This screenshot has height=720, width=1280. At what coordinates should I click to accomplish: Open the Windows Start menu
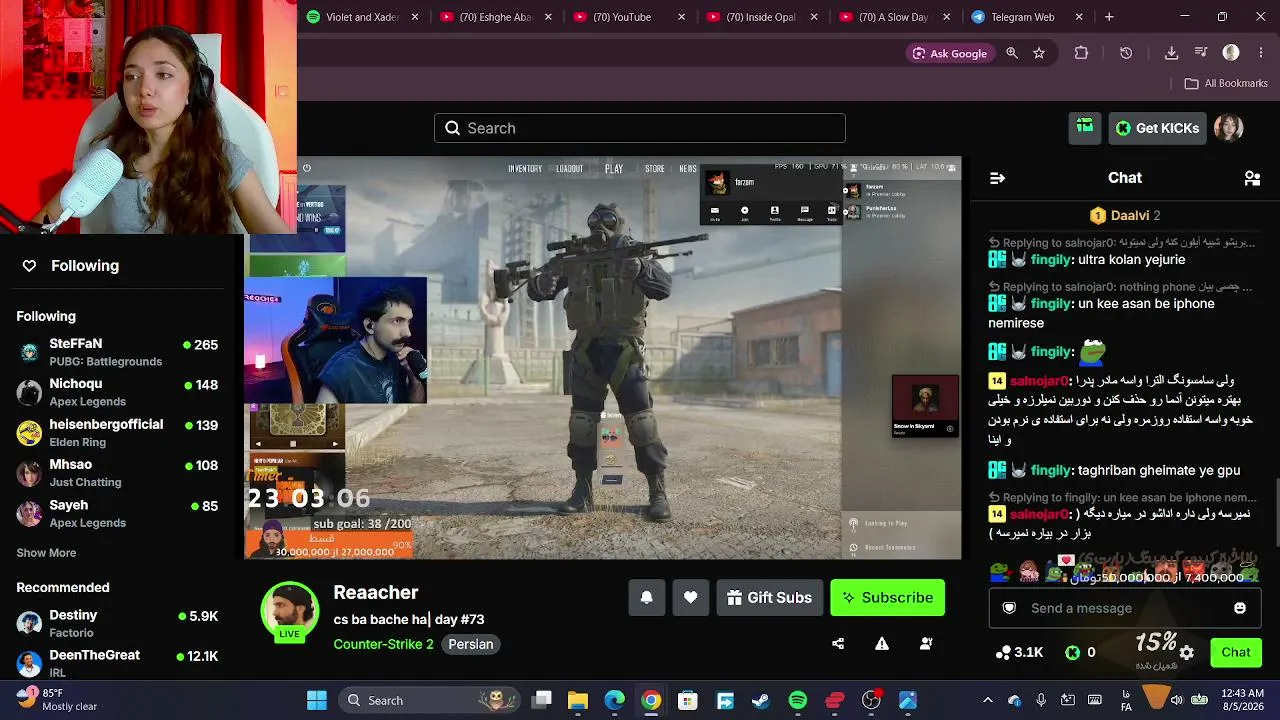317,700
